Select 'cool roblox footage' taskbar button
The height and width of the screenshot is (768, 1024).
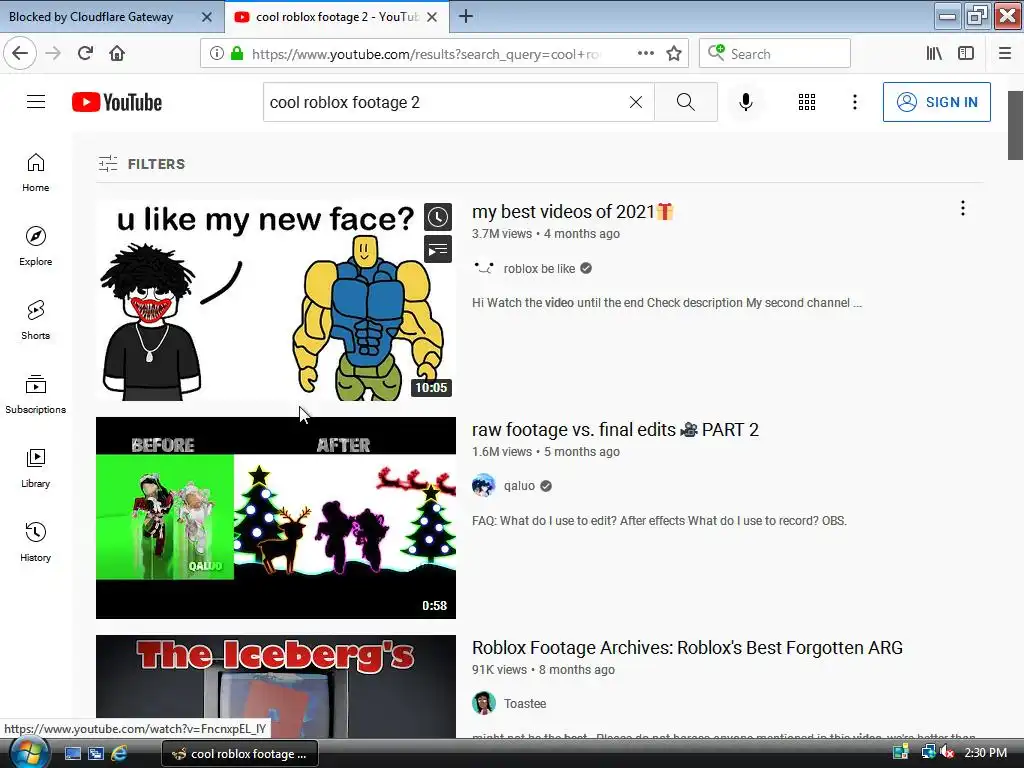(240, 754)
